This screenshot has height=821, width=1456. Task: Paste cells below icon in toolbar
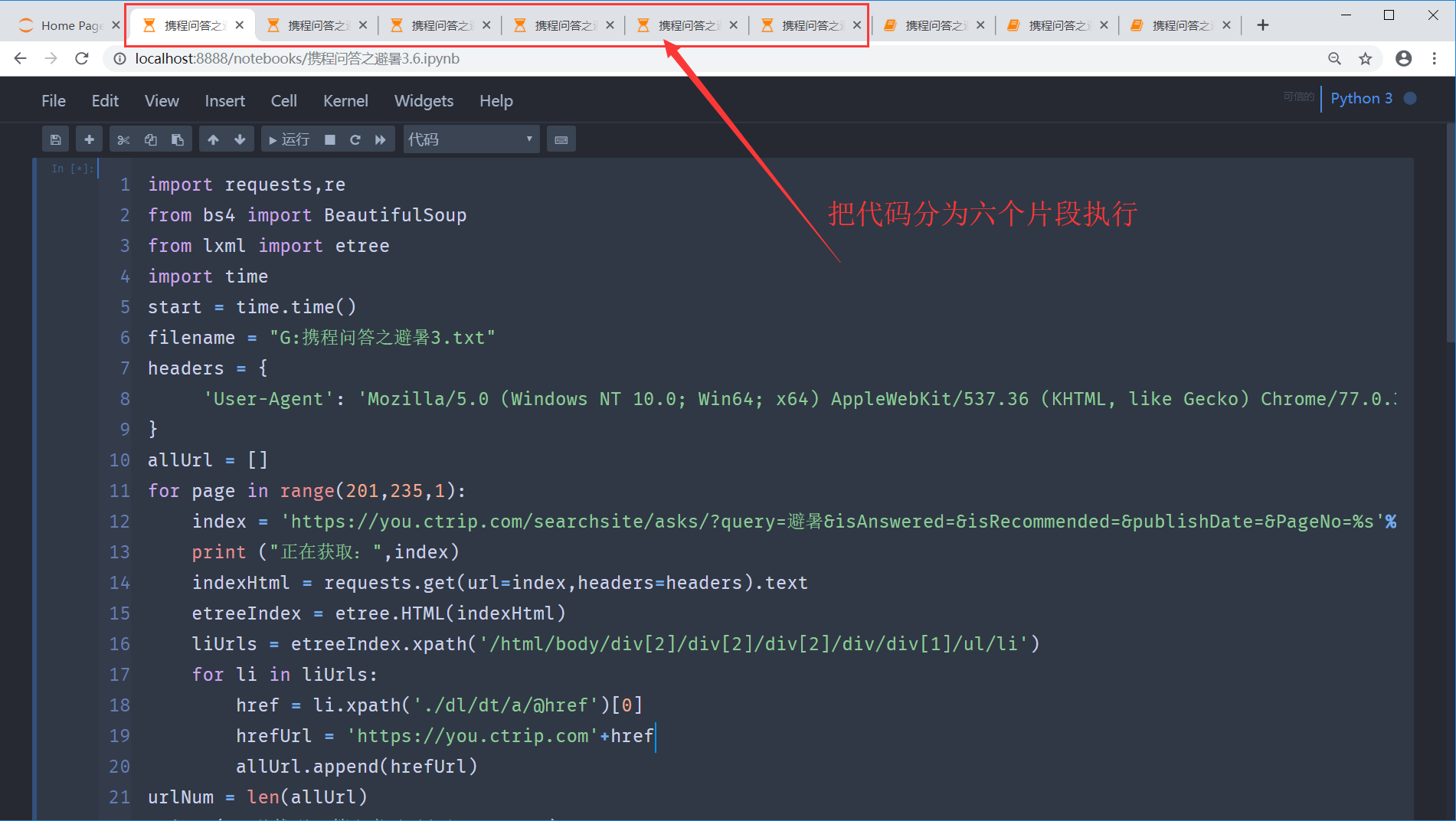pyautogui.click(x=178, y=139)
